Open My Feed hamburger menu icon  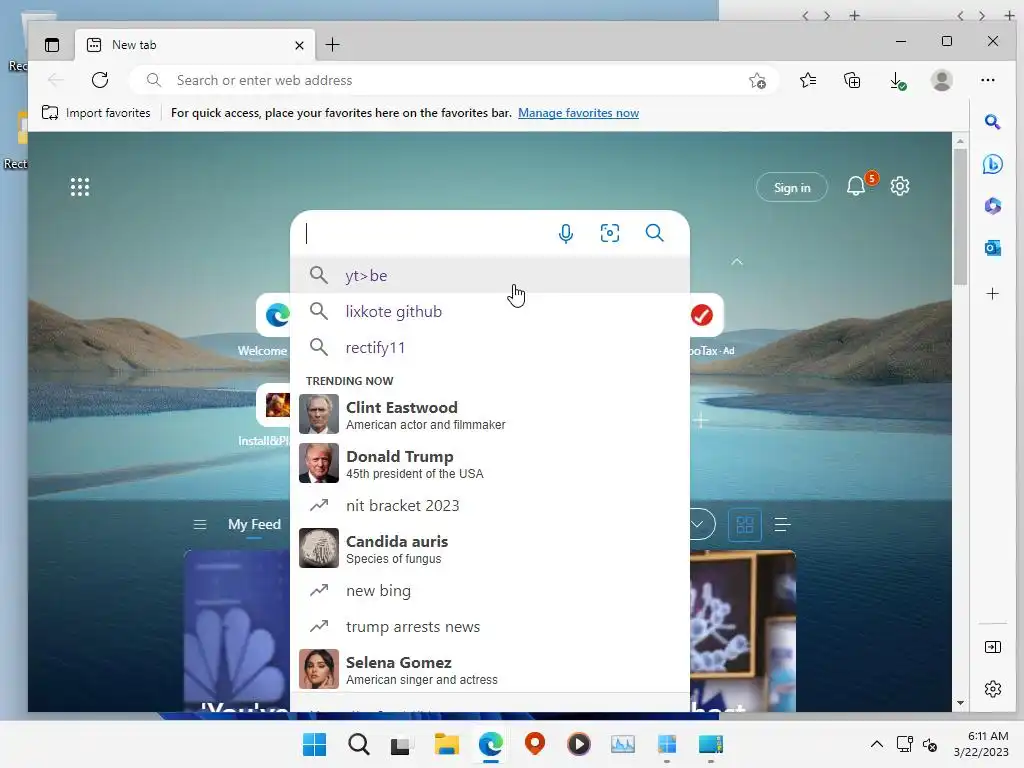point(200,524)
